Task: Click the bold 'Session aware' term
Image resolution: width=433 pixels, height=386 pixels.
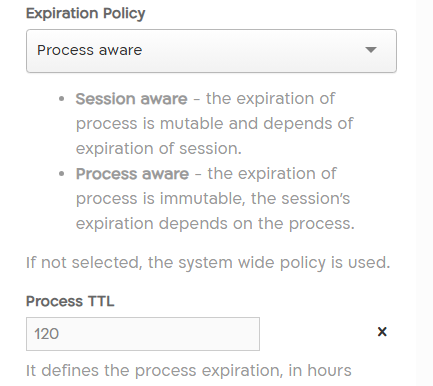Action: [131, 99]
